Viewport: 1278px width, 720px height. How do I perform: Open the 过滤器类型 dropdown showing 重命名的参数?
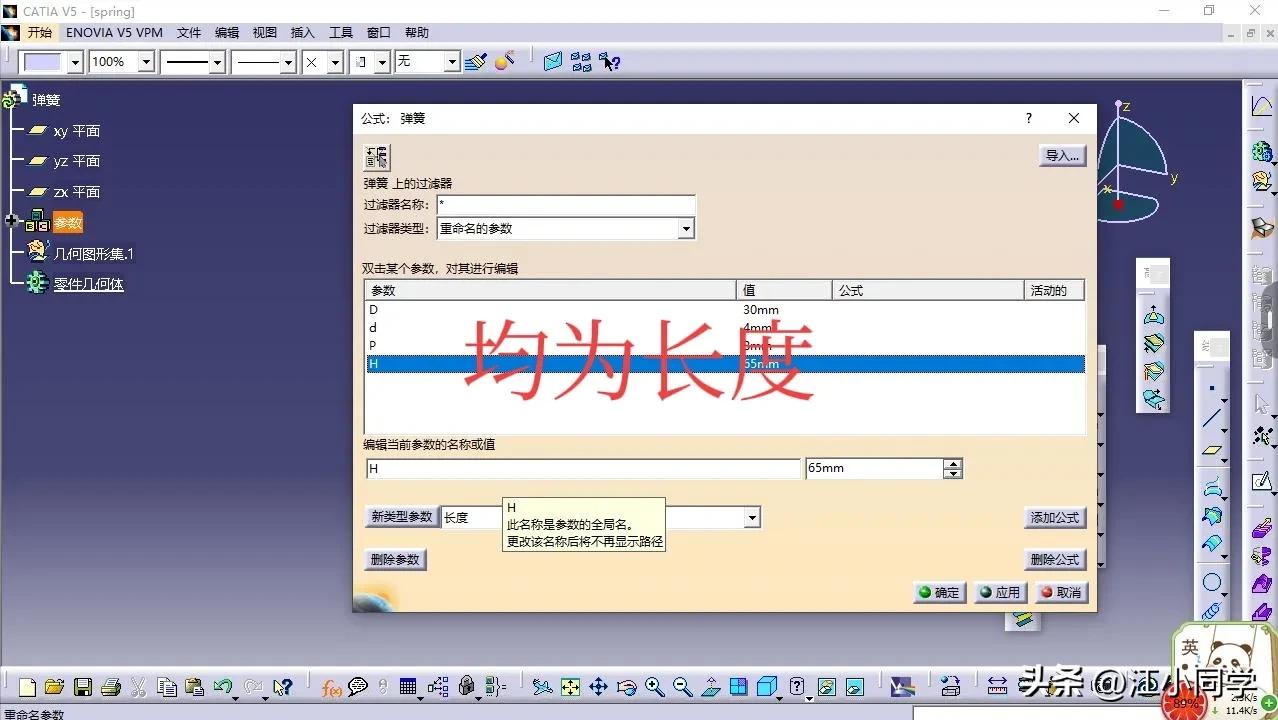686,228
